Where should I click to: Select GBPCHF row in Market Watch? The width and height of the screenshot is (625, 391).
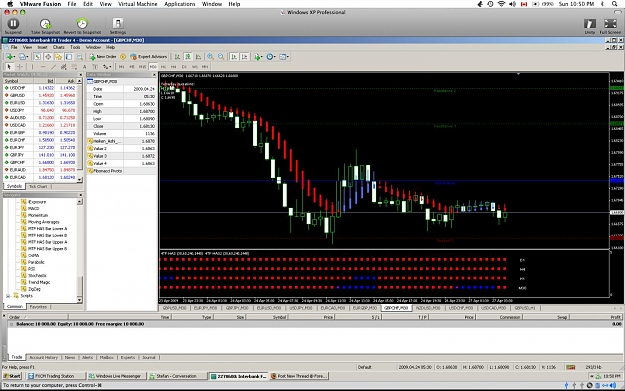40,163
